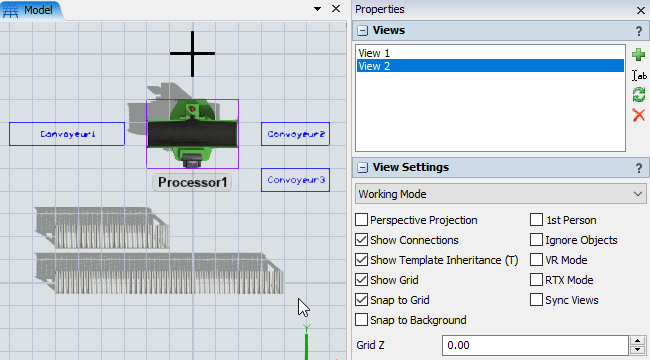Uncheck Show Connections

[x=361, y=240]
